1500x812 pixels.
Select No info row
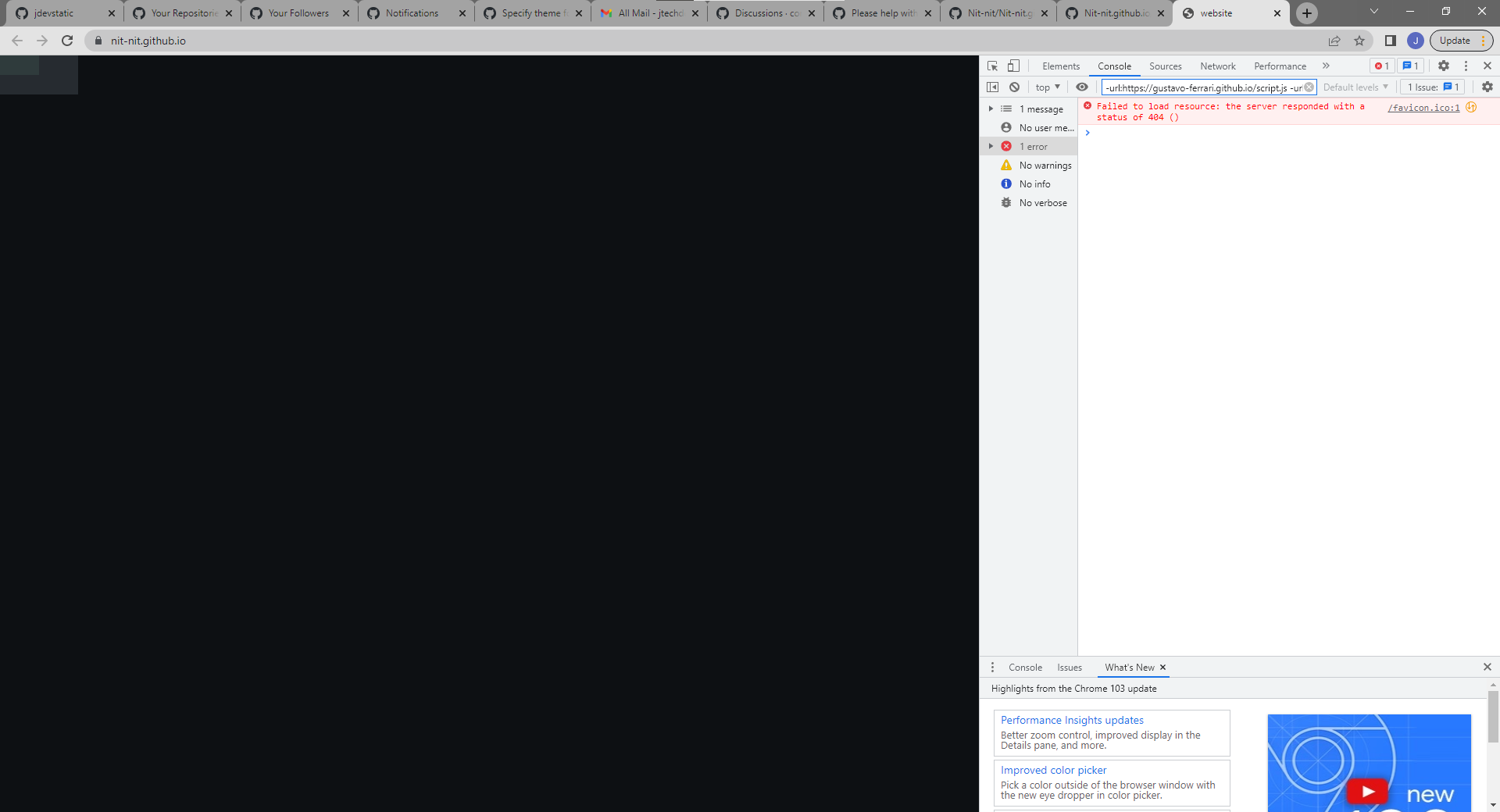pyautogui.click(x=1029, y=184)
